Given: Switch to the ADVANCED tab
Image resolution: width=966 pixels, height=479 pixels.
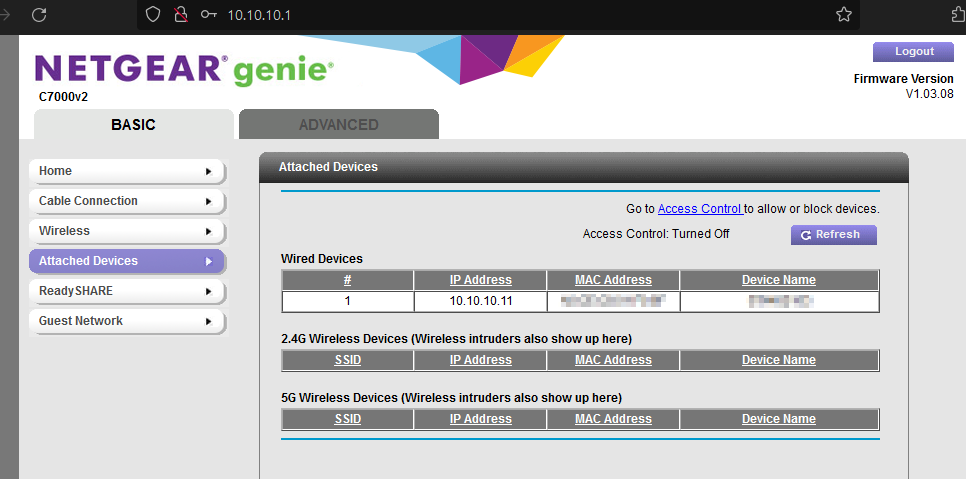Looking at the screenshot, I should coord(339,124).
